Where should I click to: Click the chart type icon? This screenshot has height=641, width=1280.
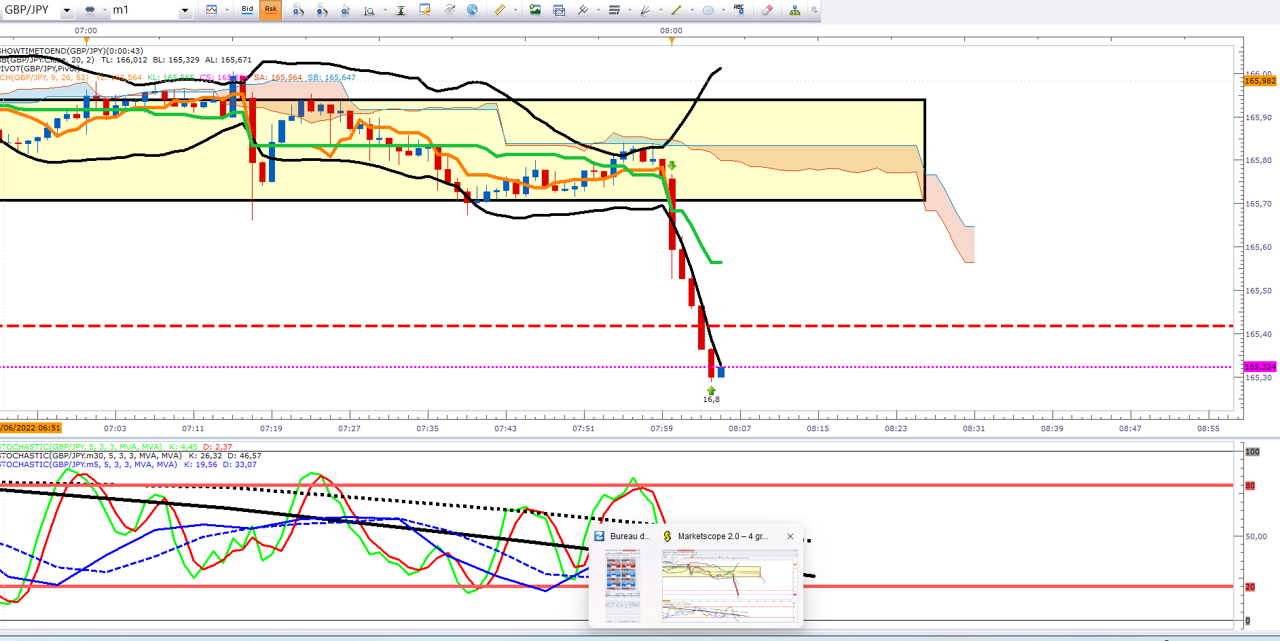(x=211, y=10)
